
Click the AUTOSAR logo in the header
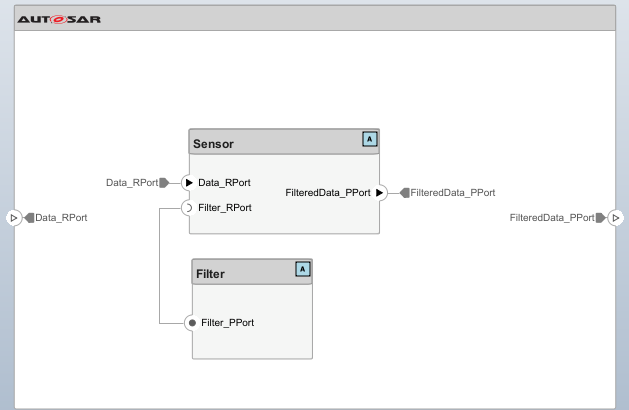(x=58, y=19)
